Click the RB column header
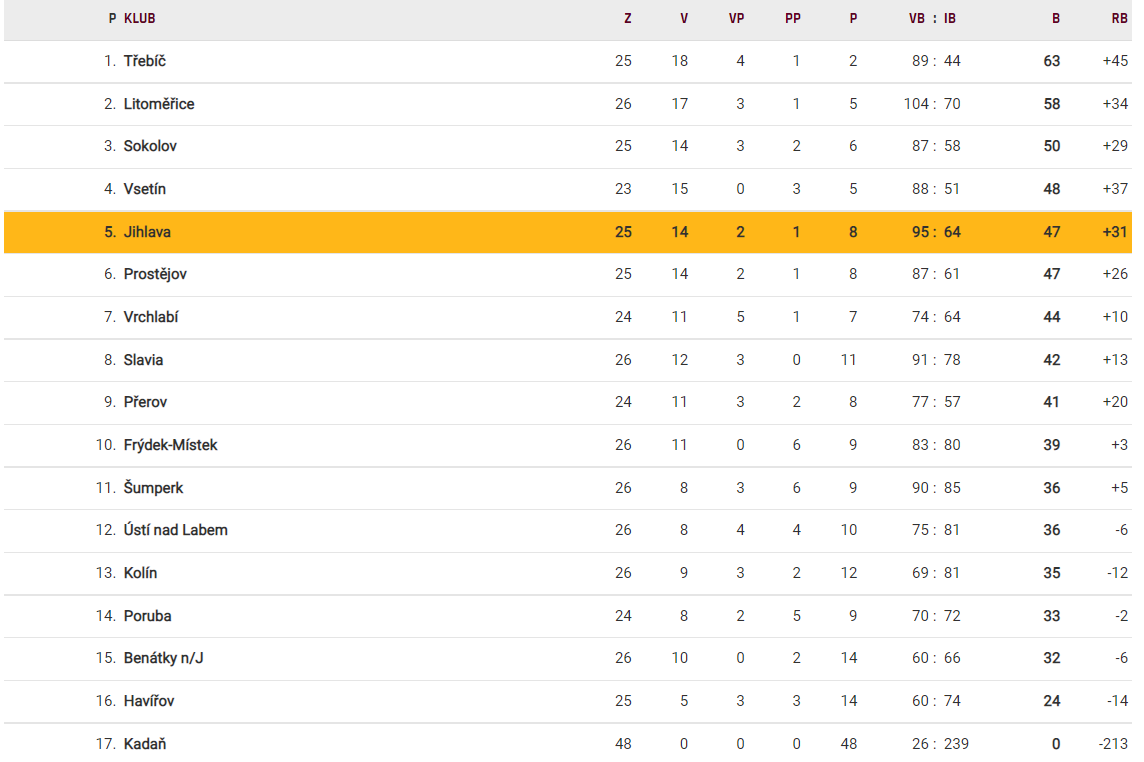The image size is (1144, 762). tap(1119, 18)
